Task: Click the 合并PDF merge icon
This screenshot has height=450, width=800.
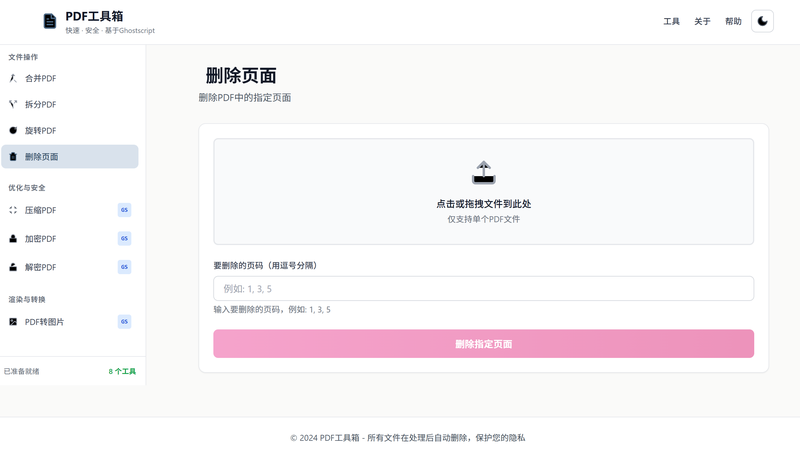Action: (x=13, y=78)
